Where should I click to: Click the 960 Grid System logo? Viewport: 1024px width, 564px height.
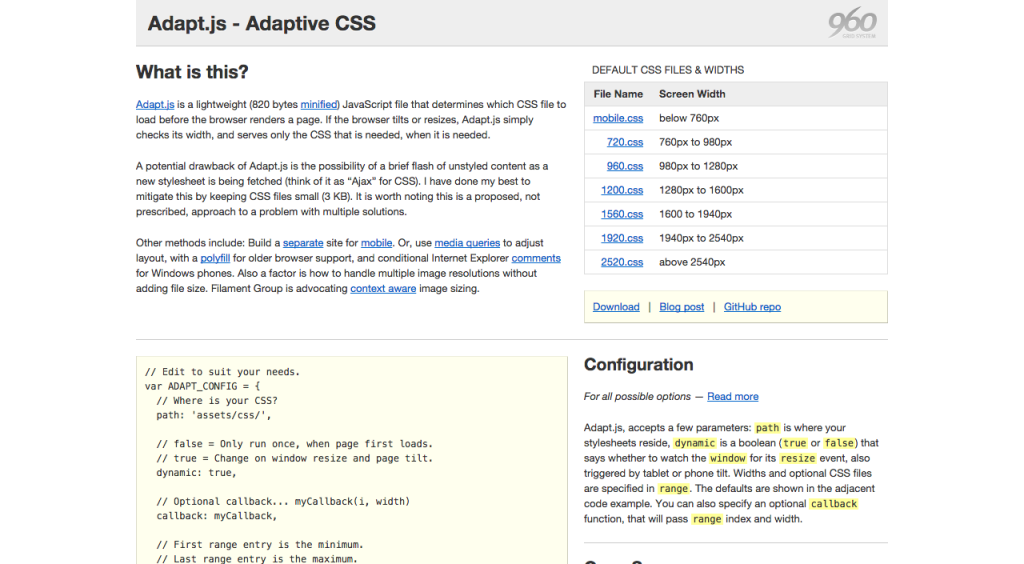click(x=852, y=23)
